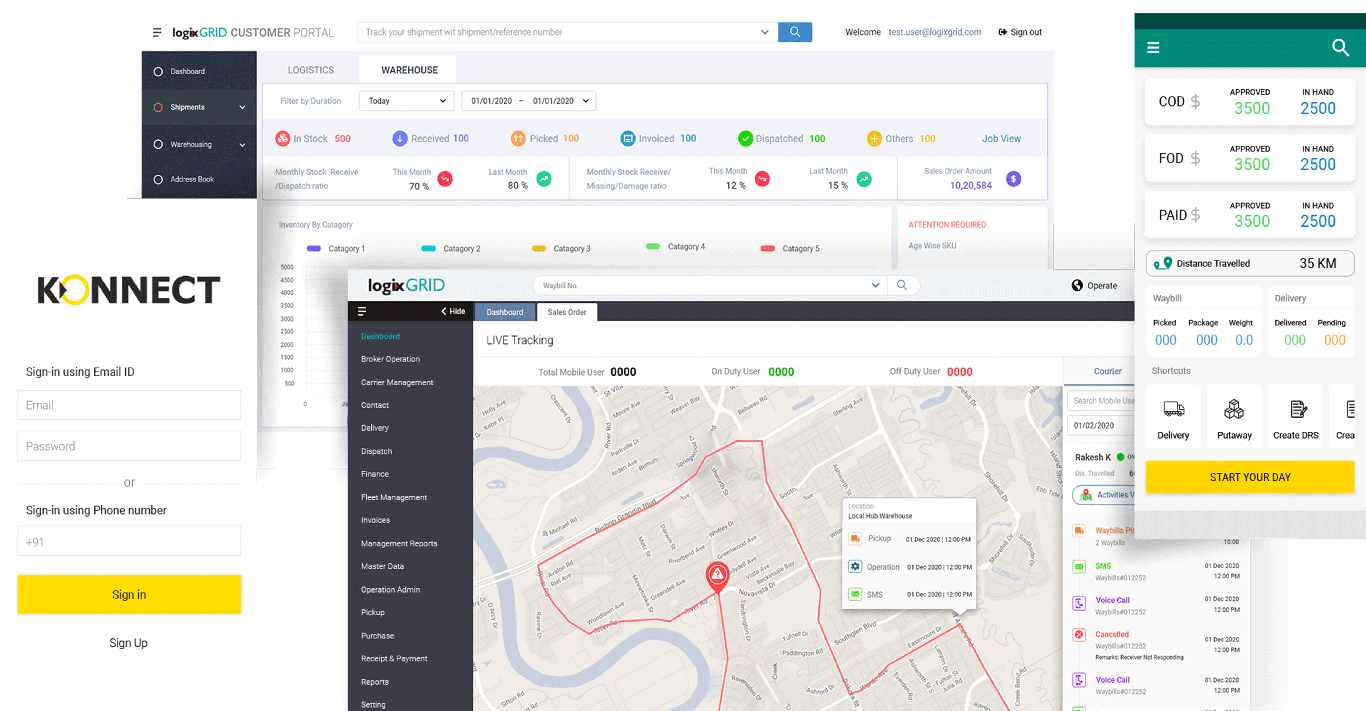Switch to the LOGISTICS tab
The height and width of the screenshot is (711, 1366).
pos(311,70)
